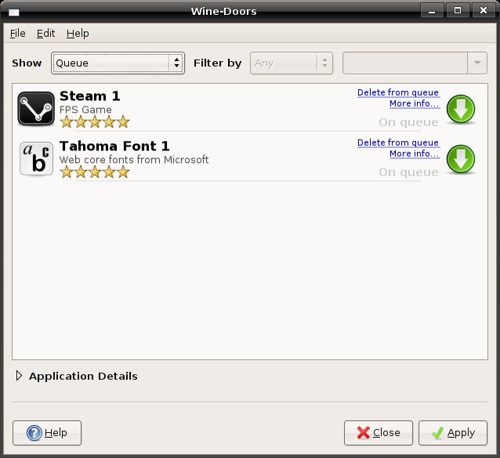Maximize the Wine-Doors window
The height and width of the screenshot is (458, 500).
(458, 10)
